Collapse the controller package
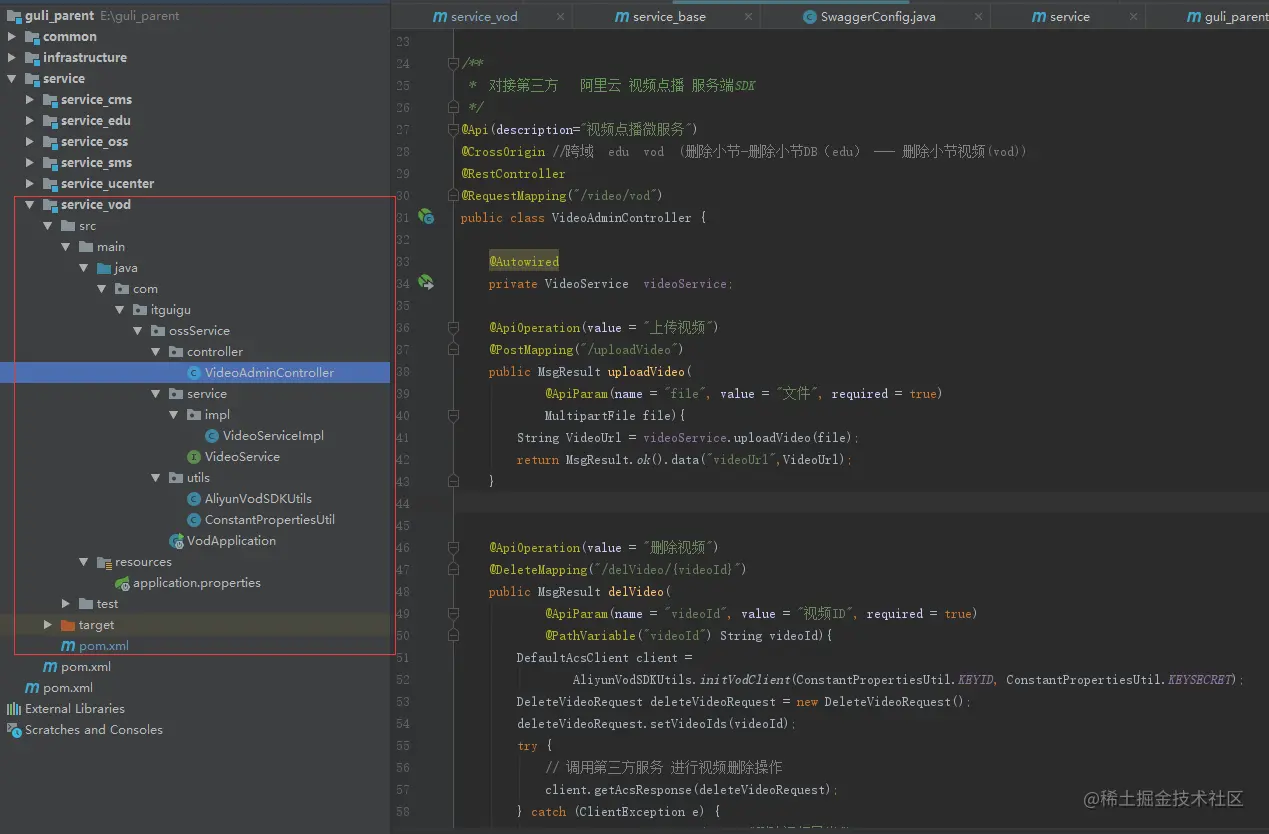1269x834 pixels. [156, 351]
